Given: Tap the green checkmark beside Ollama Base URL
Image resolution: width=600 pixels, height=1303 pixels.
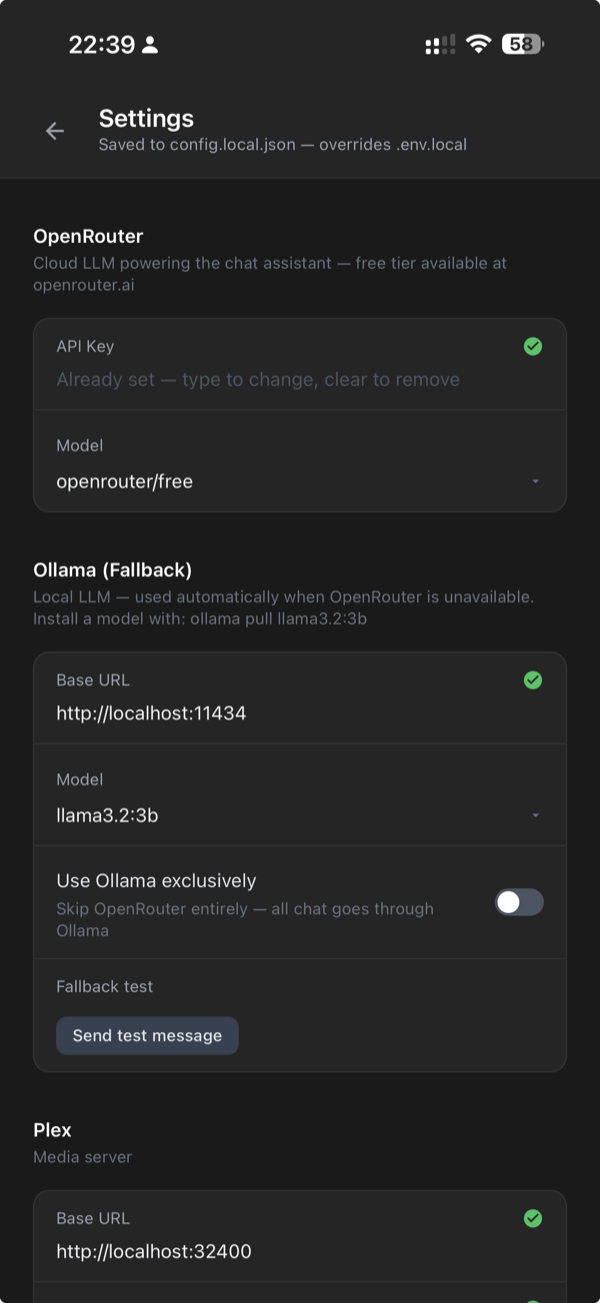Looking at the screenshot, I should point(533,680).
